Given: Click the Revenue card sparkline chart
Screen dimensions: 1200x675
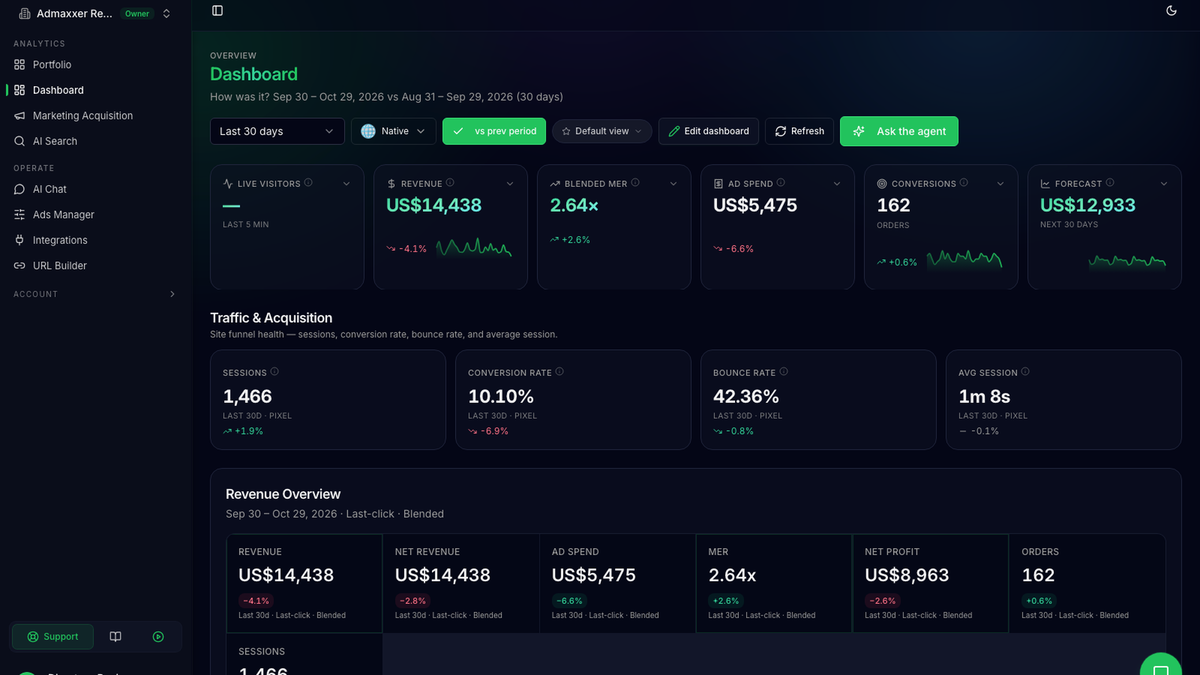Looking at the screenshot, I should click(474, 248).
